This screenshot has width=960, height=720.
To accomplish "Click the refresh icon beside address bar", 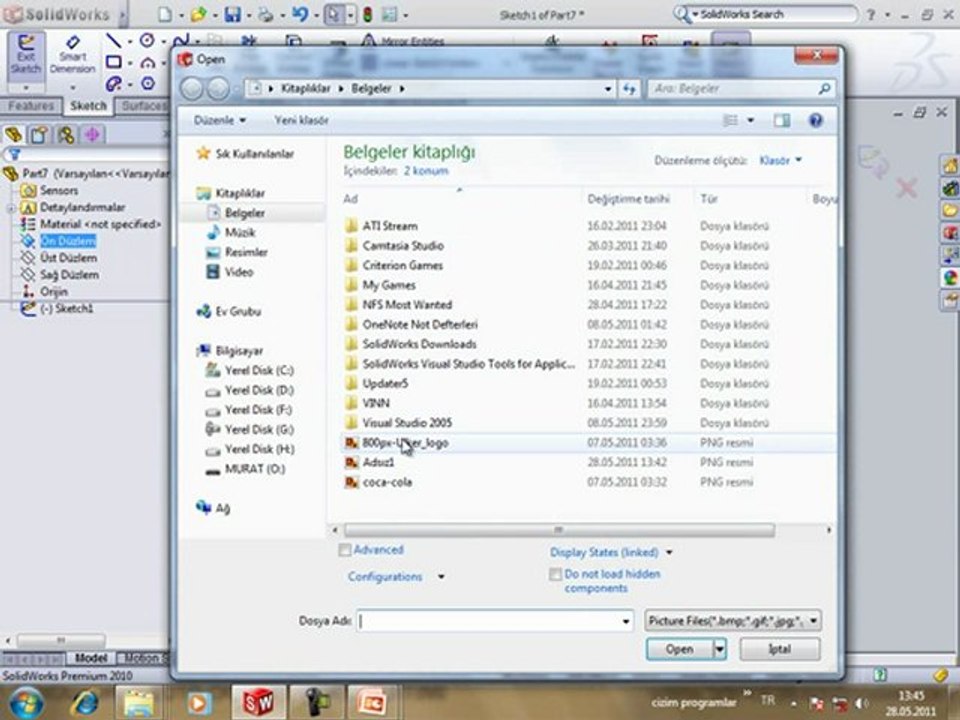I will pyautogui.click(x=629, y=89).
